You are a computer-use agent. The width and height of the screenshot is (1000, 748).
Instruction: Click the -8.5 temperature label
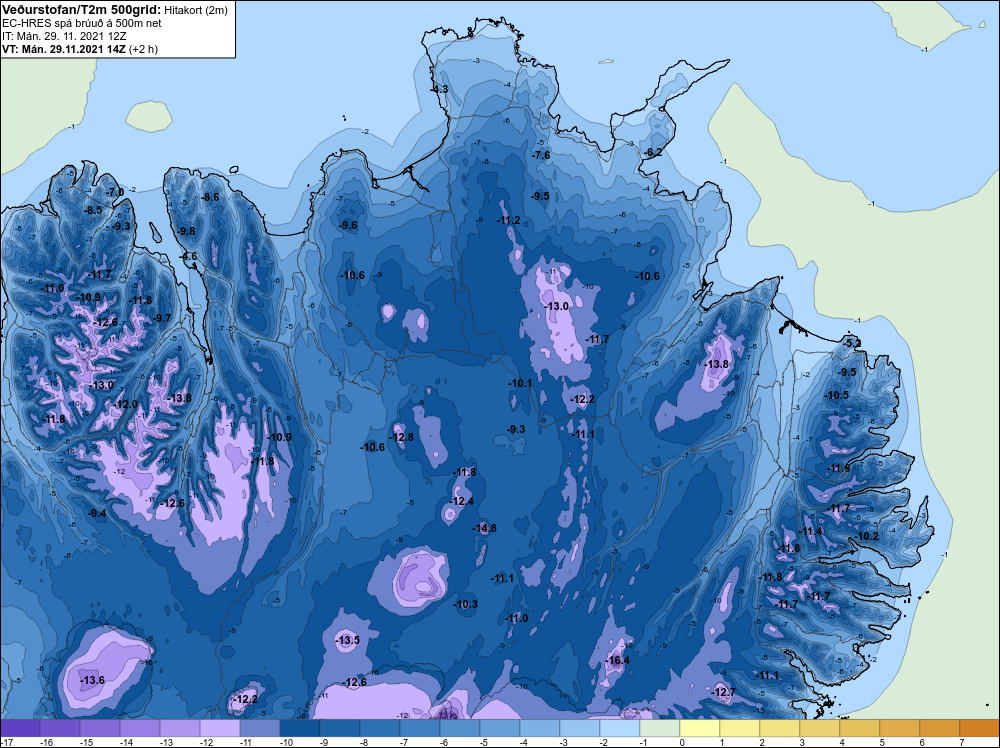pos(94,210)
